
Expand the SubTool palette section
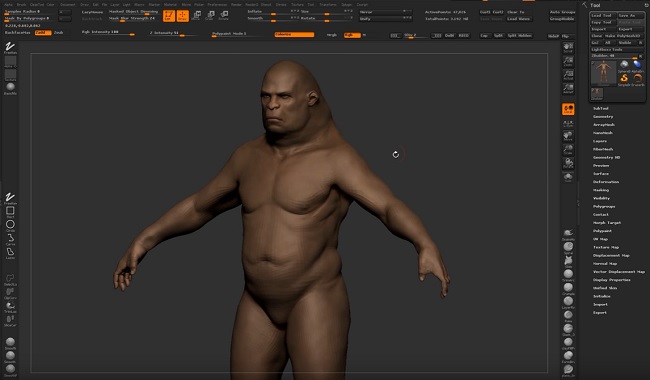(x=601, y=108)
